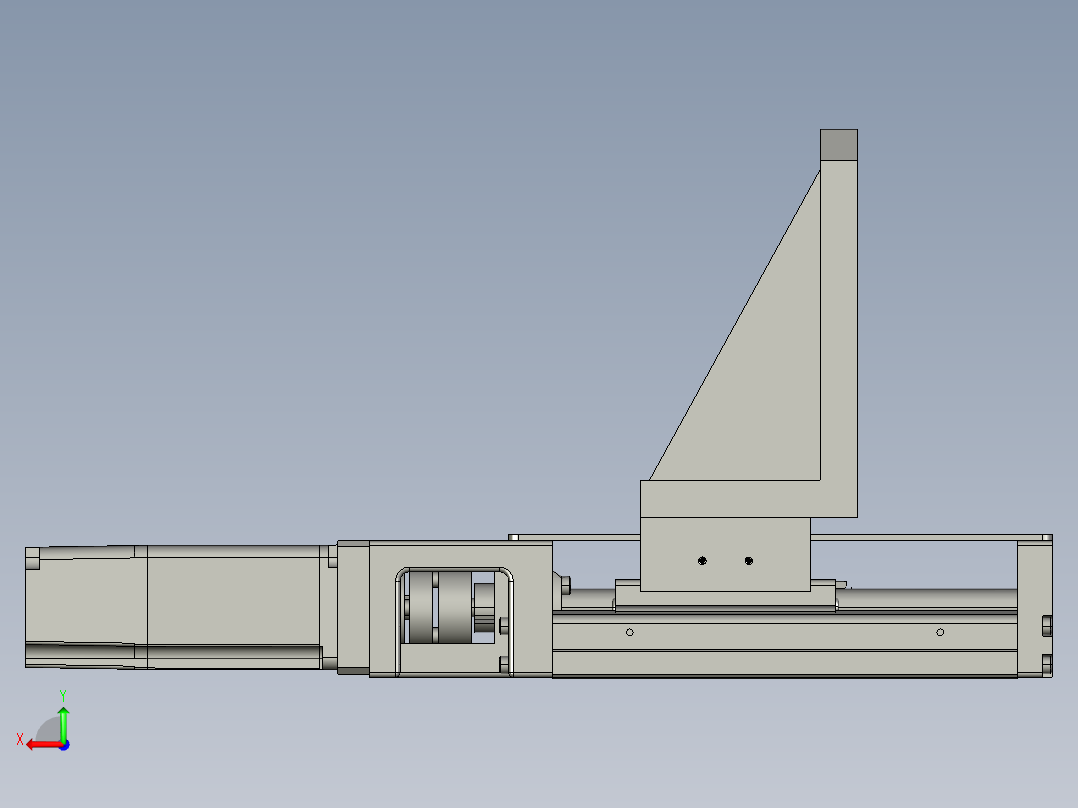Pick the right small circular hole on the rail
Viewport: 1078px width, 808px height.
[x=940, y=632]
